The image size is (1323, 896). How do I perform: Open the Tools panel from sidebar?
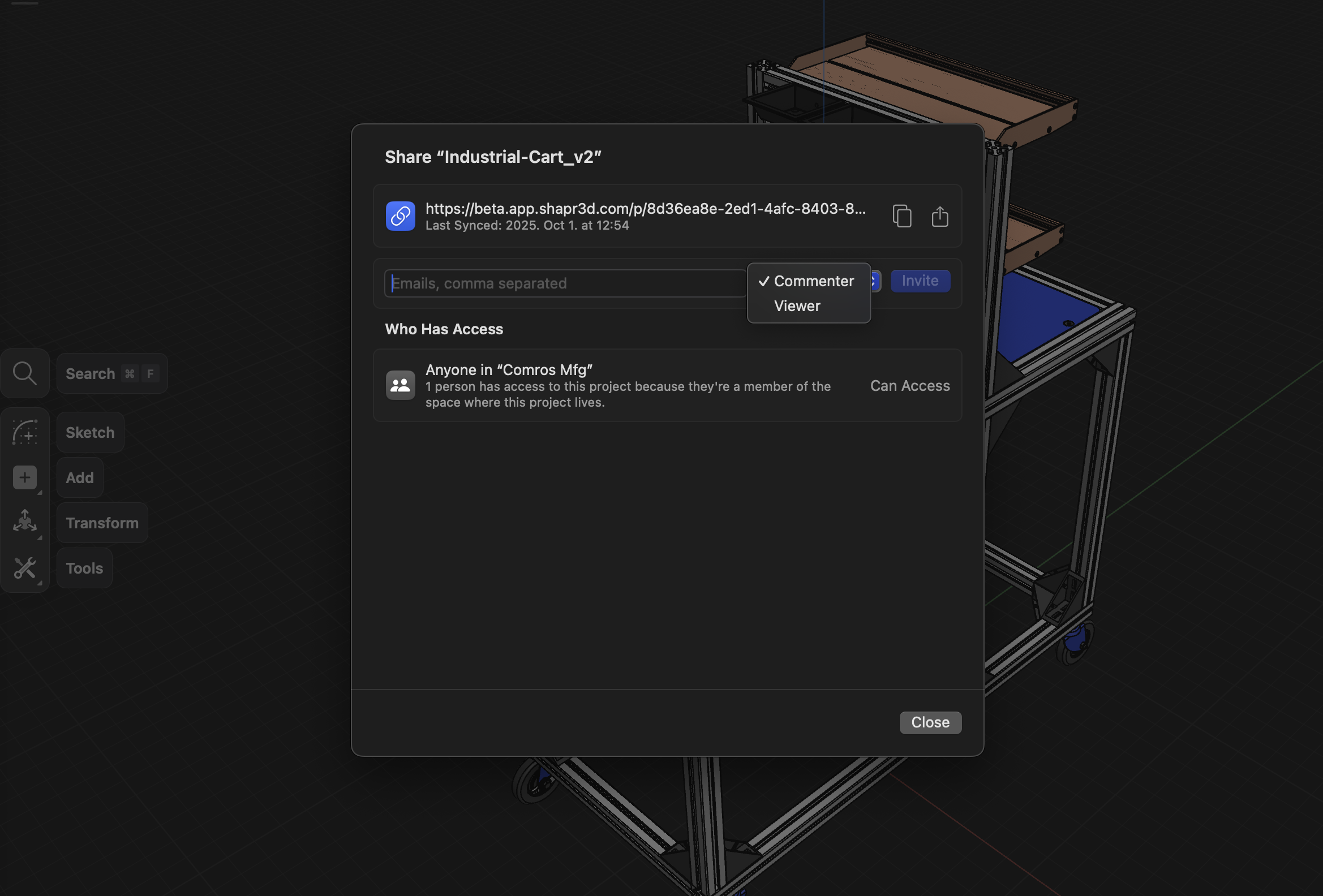coord(84,567)
